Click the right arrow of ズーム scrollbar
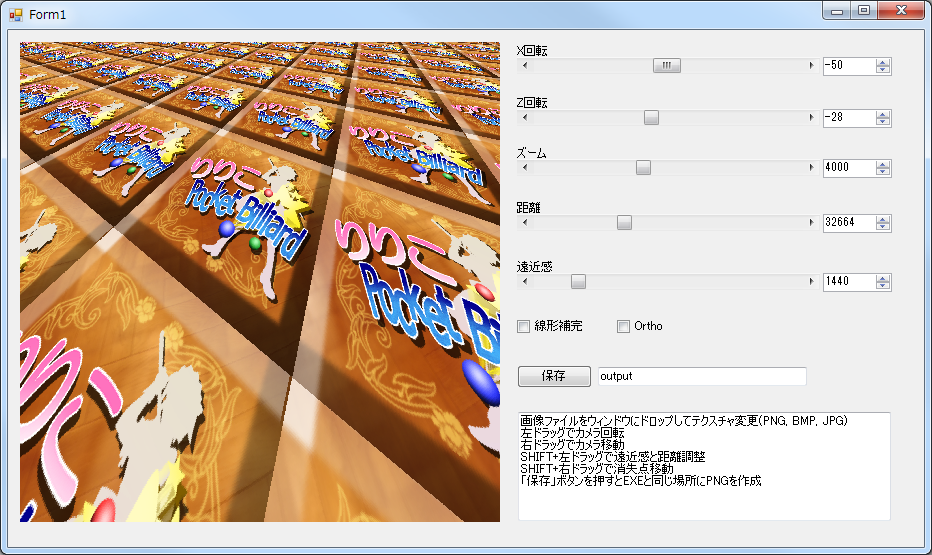This screenshot has width=932, height=555. pyautogui.click(x=811, y=168)
